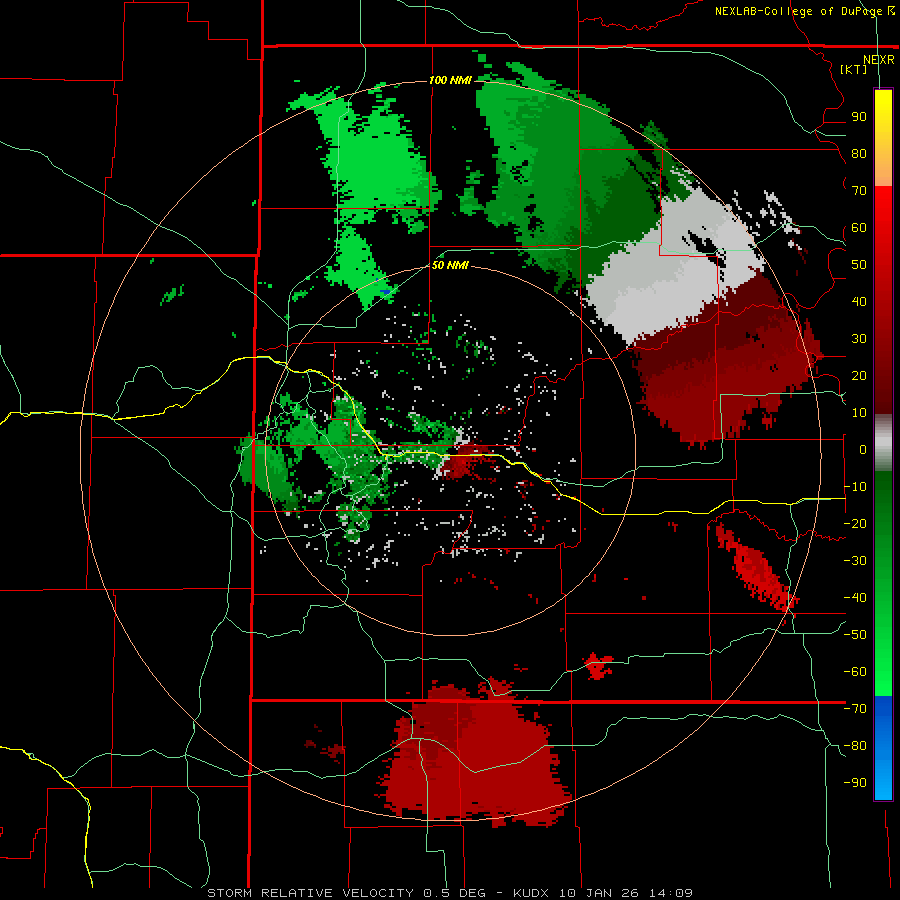Click the blue segment of the velocity color bar
The image size is (900, 900).
pyautogui.click(x=883, y=748)
